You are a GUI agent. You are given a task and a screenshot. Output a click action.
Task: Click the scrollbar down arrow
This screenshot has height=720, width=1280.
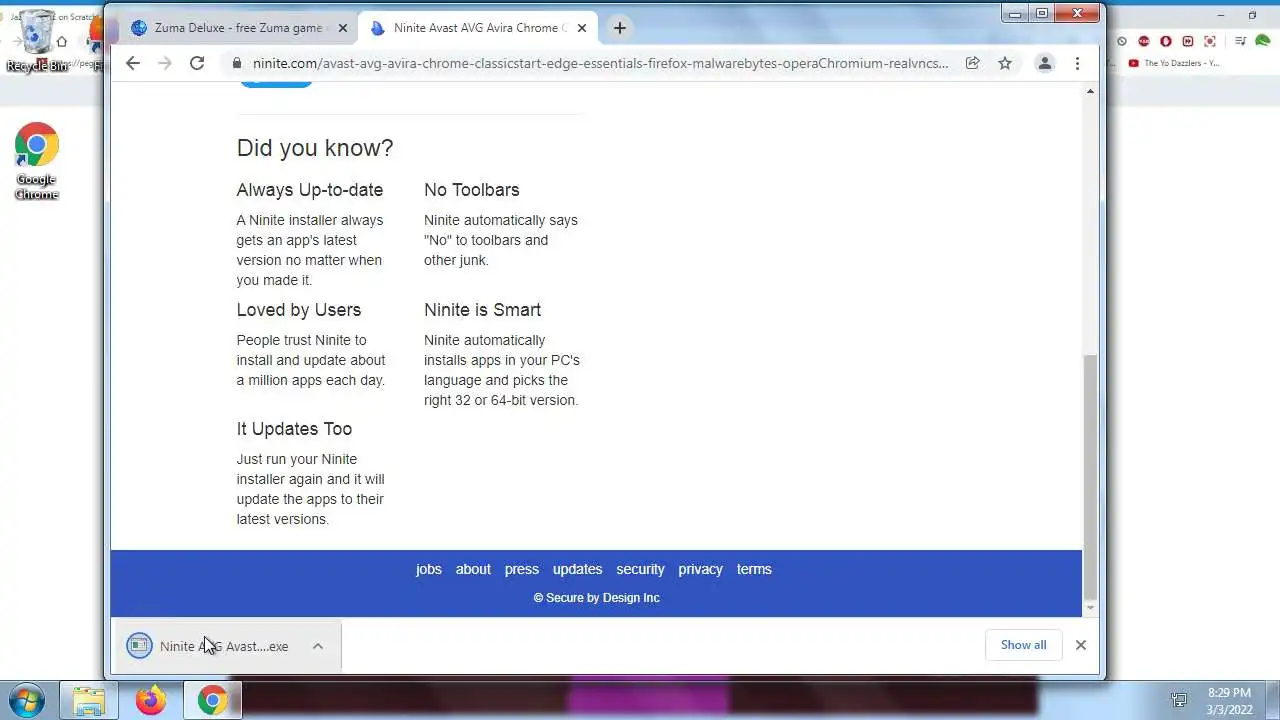tap(1090, 608)
